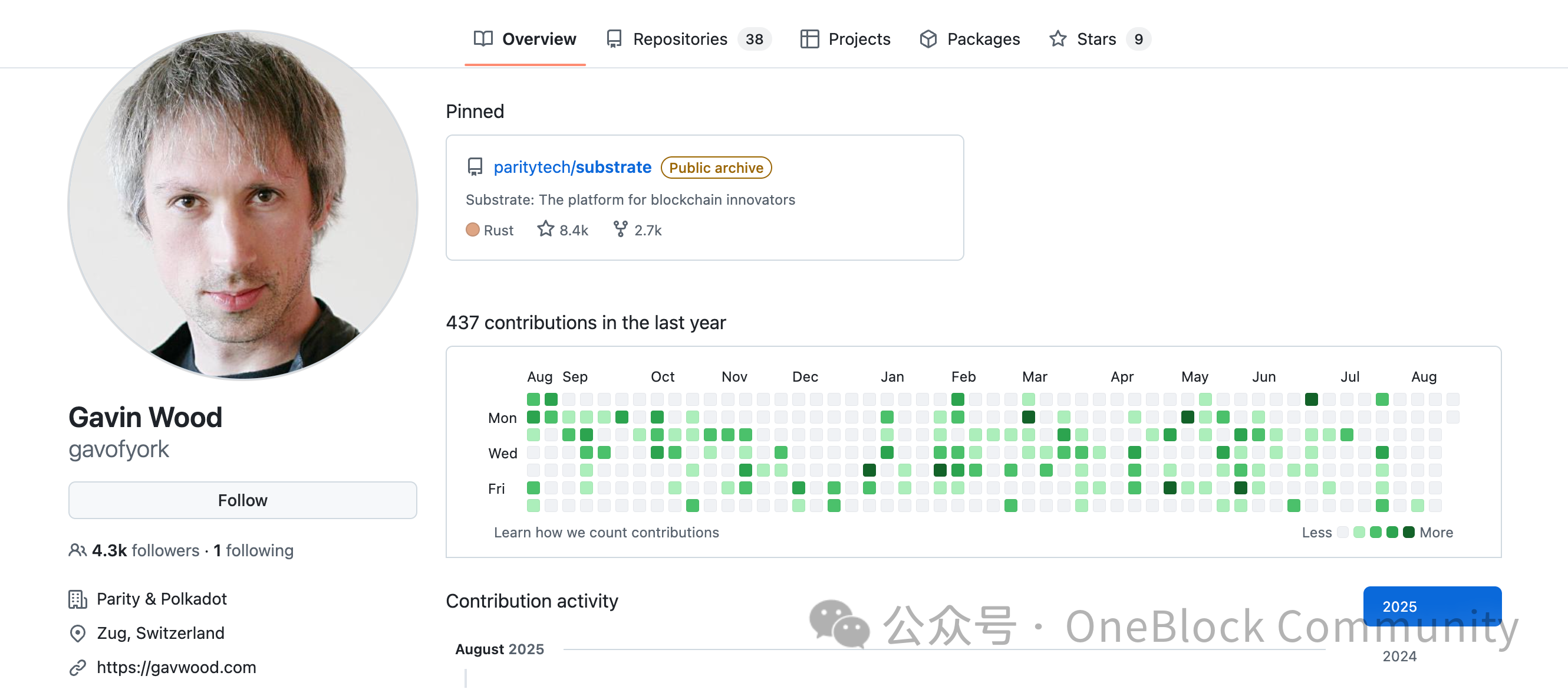This screenshot has width=1568, height=689.
Task: Select the 2024 year filter
Action: point(1399,656)
